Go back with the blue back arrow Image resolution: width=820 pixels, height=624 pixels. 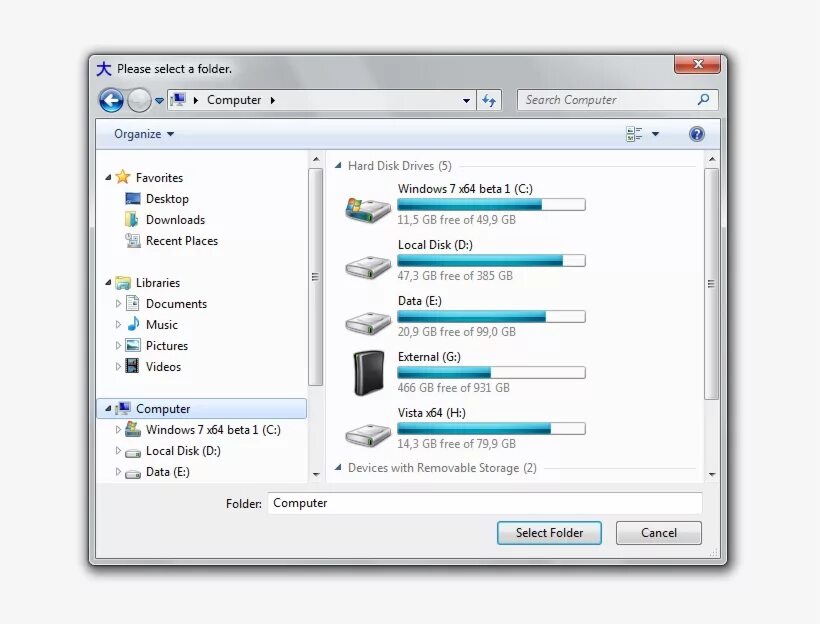point(111,100)
